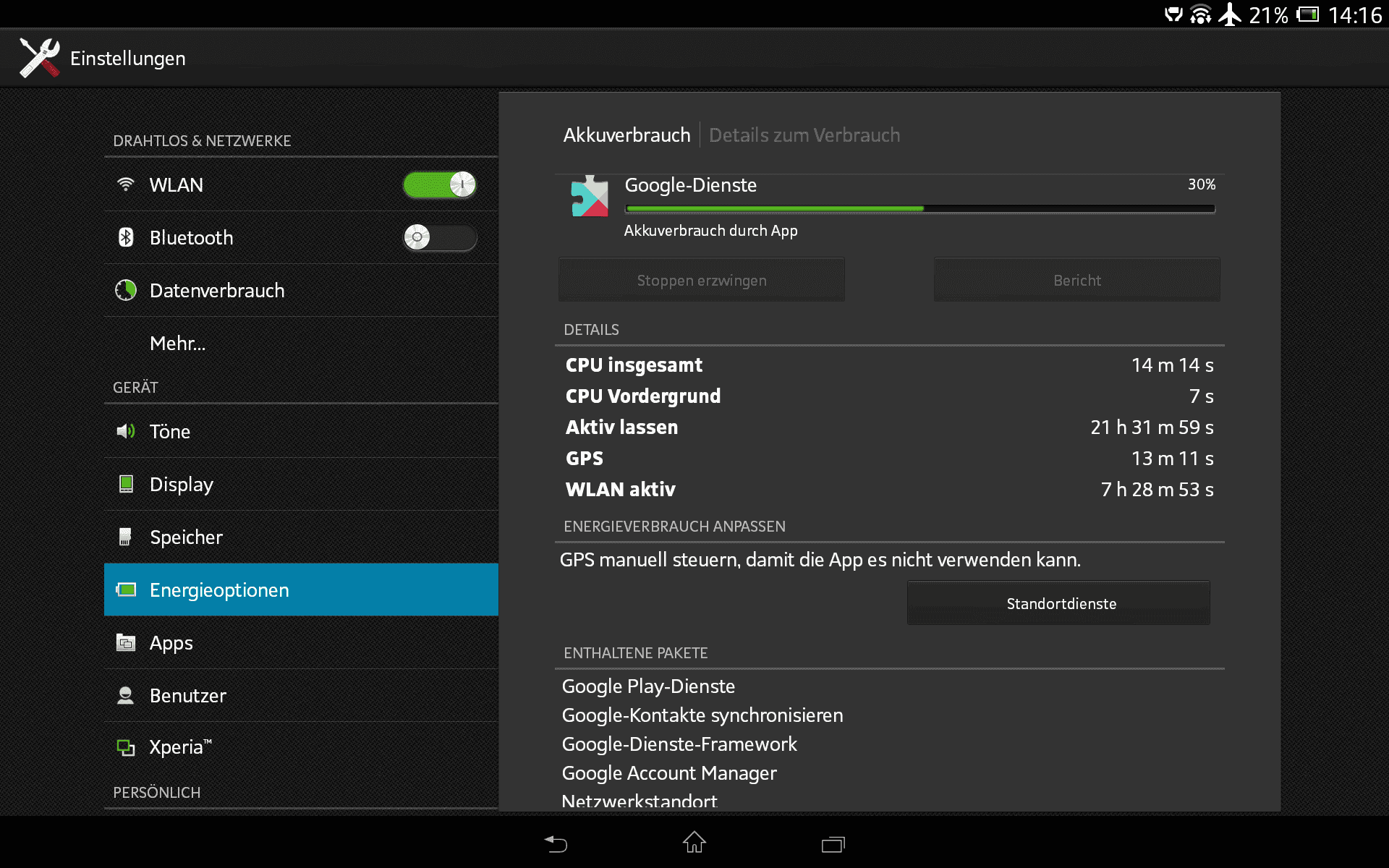Image resolution: width=1389 pixels, height=868 pixels.
Task: Tap the airplane mode status icon
Action: [1230, 14]
